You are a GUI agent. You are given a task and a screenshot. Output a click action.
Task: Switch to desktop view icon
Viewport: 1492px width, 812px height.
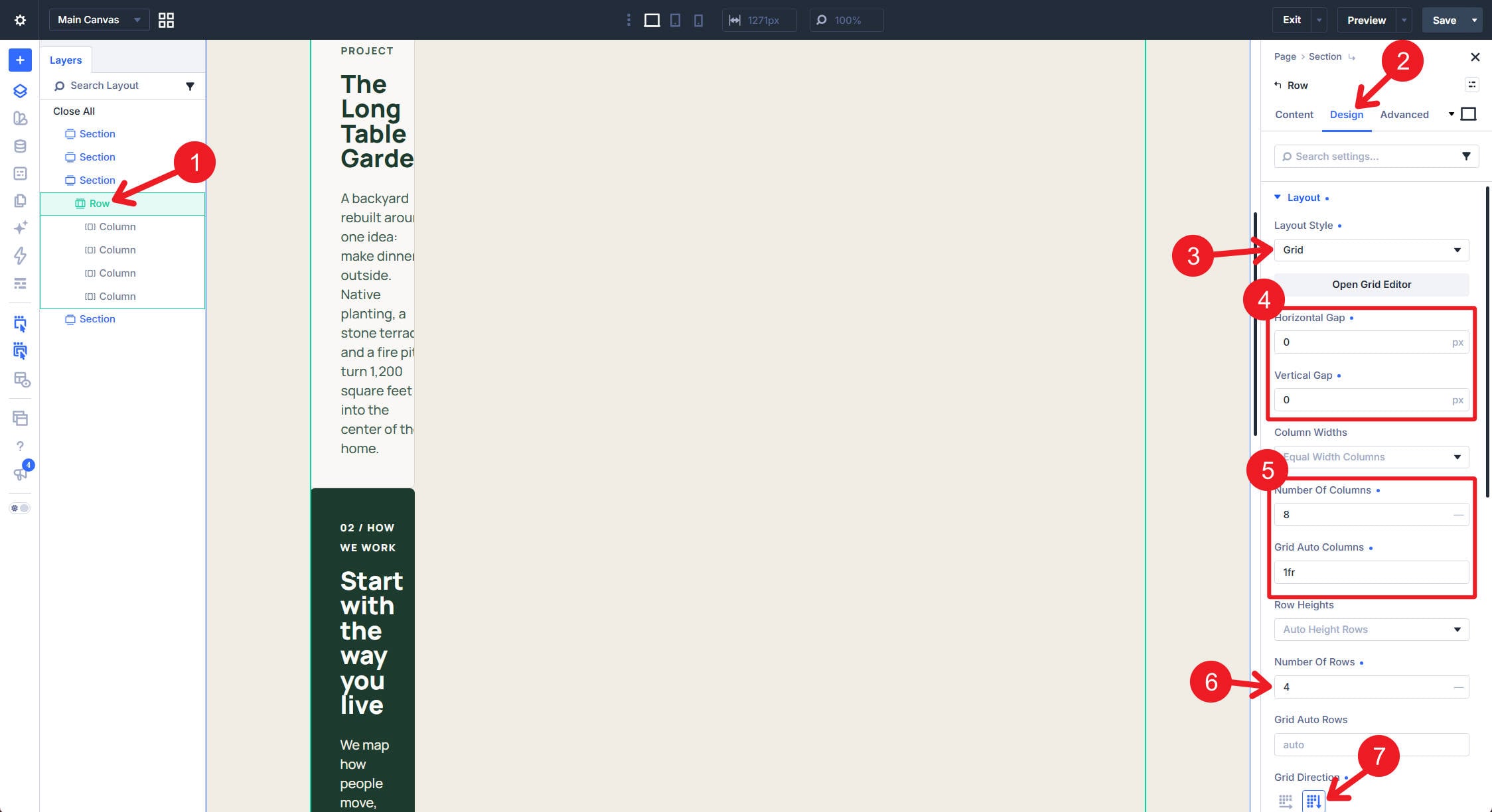652,20
